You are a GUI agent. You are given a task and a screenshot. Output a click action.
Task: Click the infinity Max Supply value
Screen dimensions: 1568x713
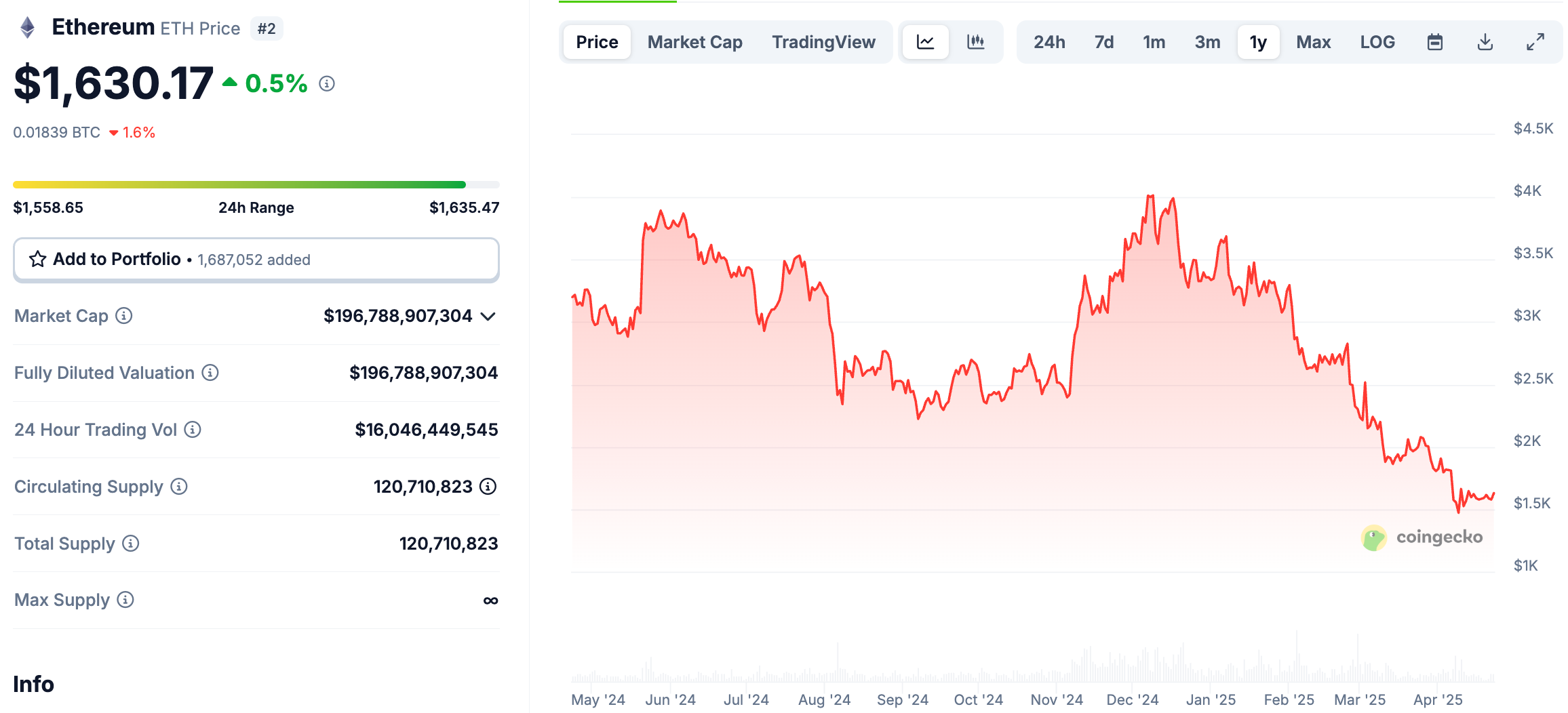tap(490, 600)
